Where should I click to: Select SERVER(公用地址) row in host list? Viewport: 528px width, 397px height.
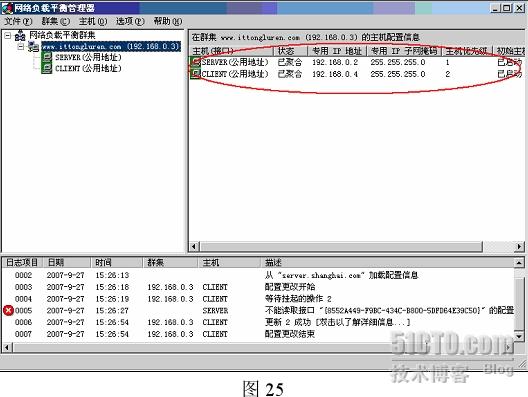click(357, 62)
